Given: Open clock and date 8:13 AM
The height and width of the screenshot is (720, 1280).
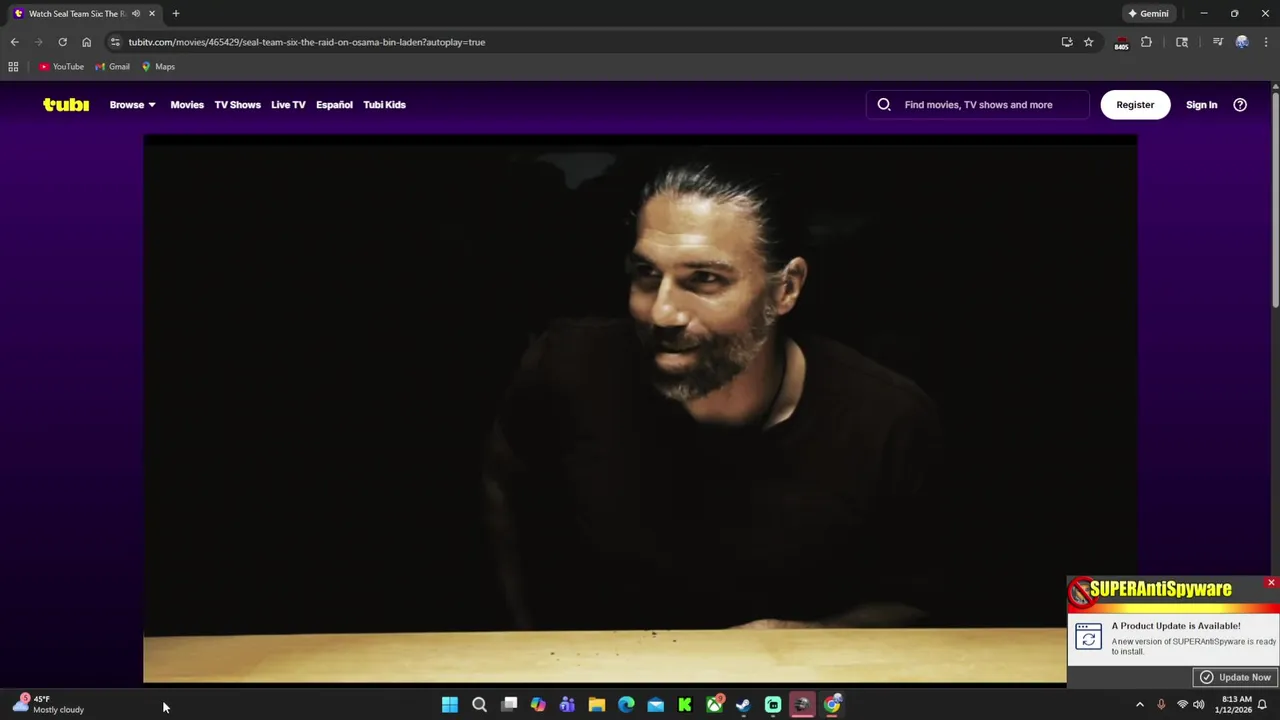Looking at the screenshot, I should click(1237, 704).
